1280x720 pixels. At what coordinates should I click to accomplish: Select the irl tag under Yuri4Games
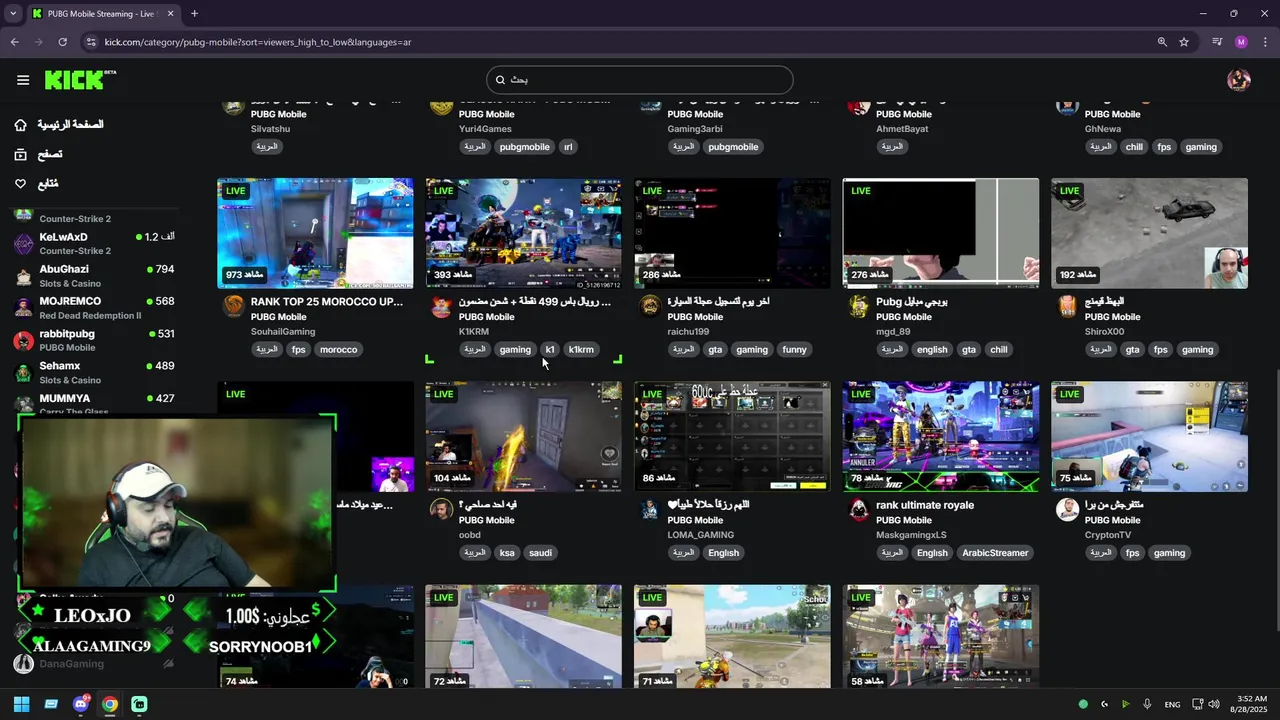[568, 147]
